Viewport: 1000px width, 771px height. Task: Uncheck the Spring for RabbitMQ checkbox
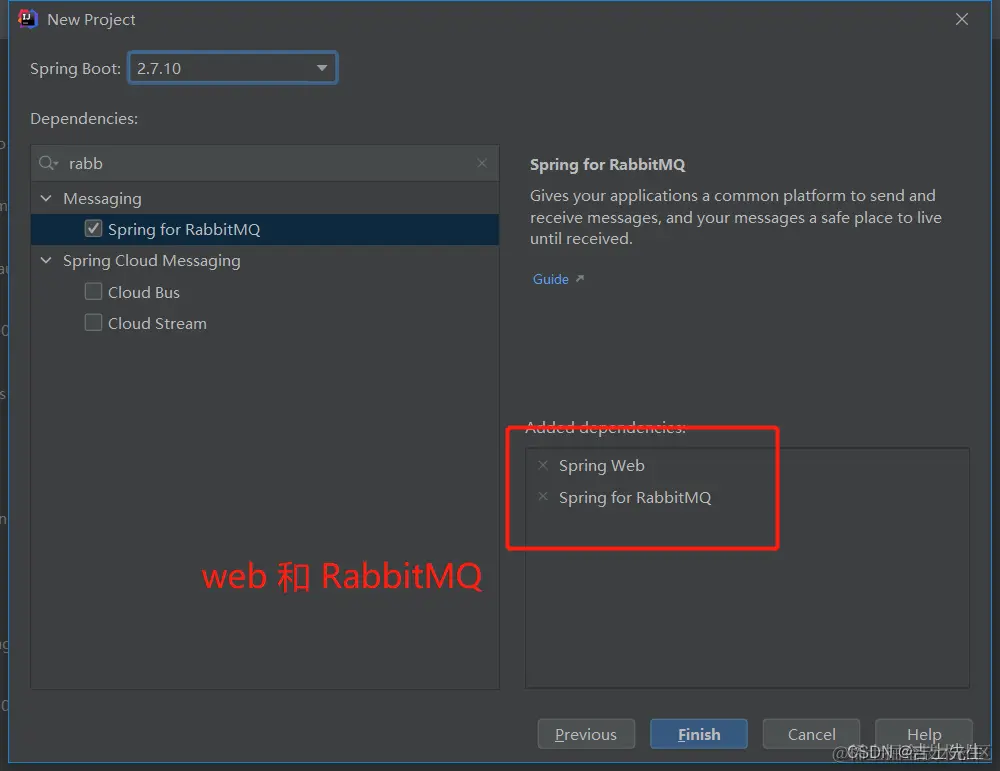coord(93,228)
